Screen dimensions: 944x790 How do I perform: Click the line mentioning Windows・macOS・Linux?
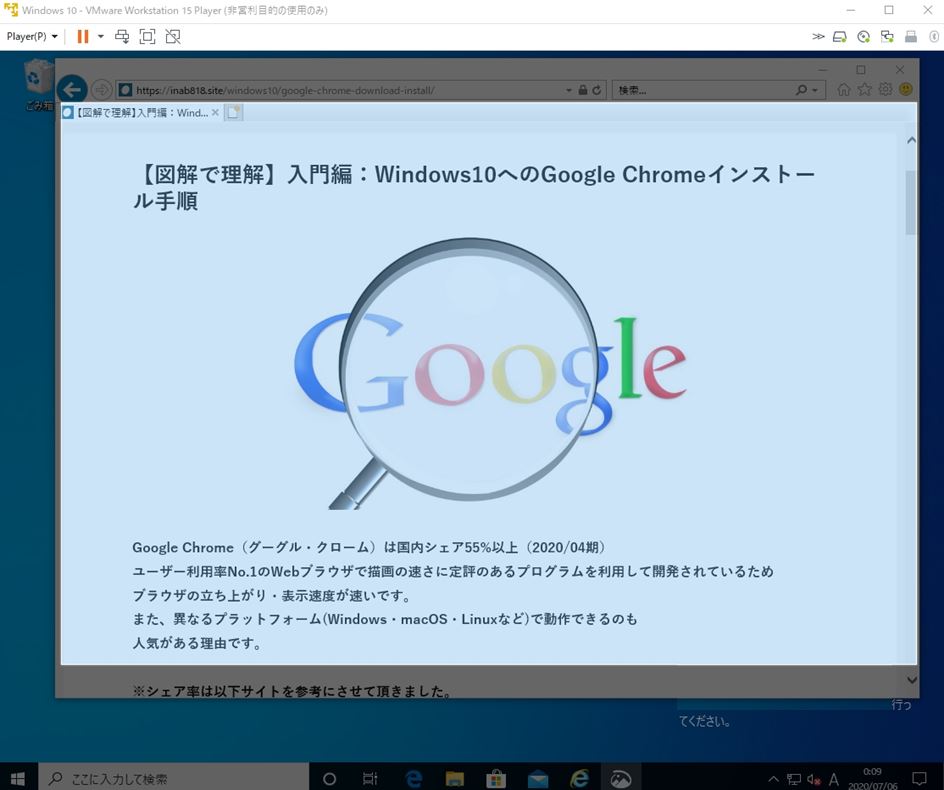(385, 619)
